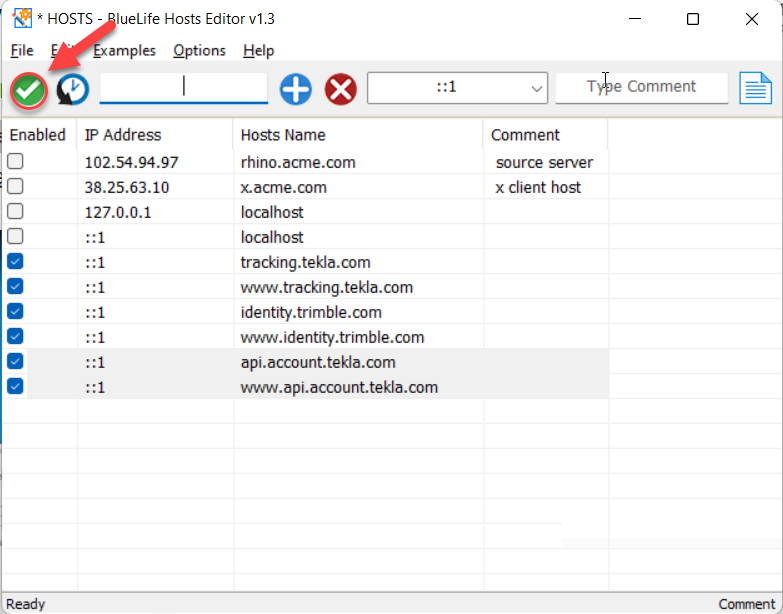The height and width of the screenshot is (614, 783).
Task: Click the blue plus Add icon
Action: point(295,90)
